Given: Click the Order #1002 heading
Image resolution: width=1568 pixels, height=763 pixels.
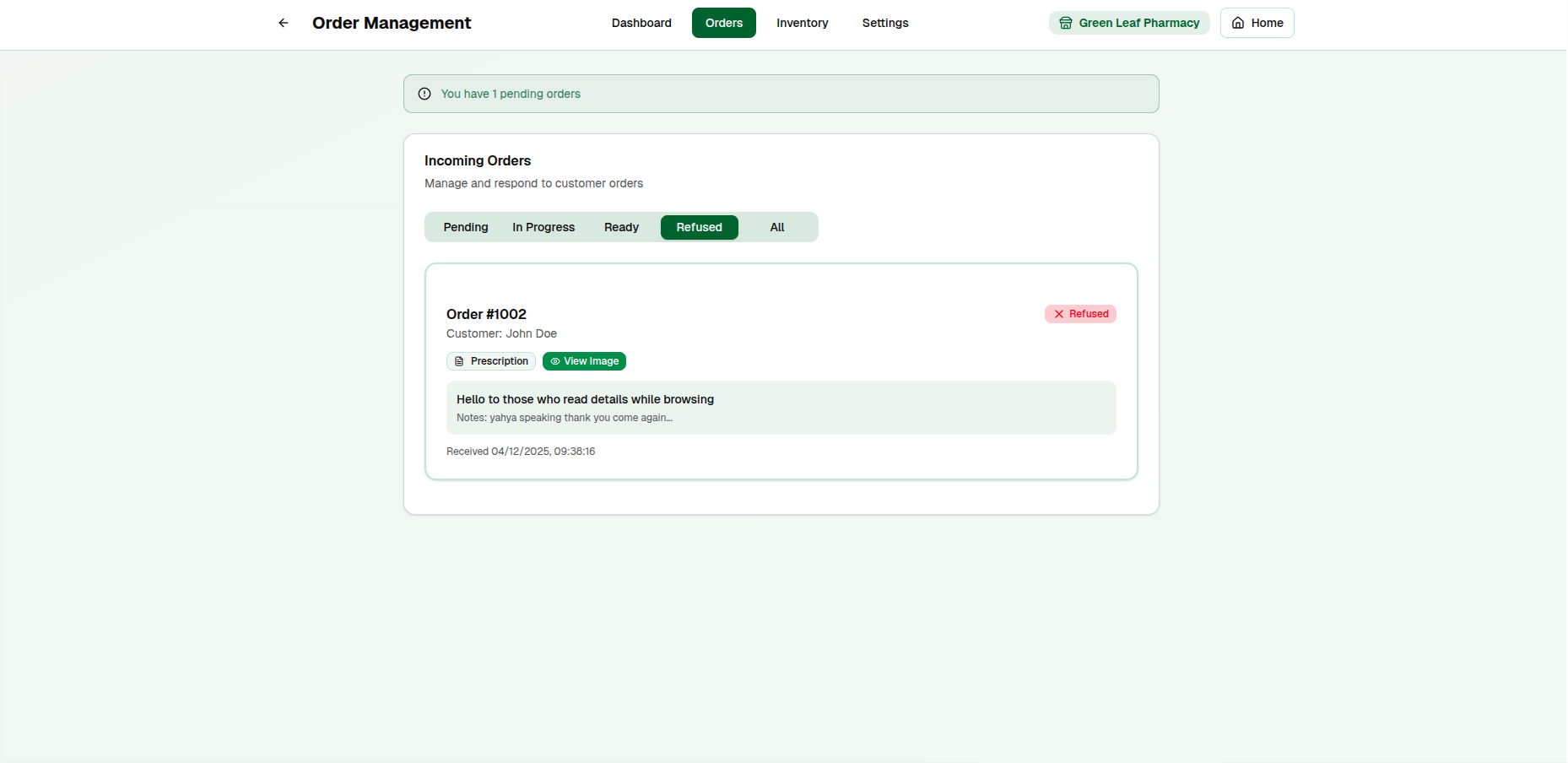Looking at the screenshot, I should (486, 314).
